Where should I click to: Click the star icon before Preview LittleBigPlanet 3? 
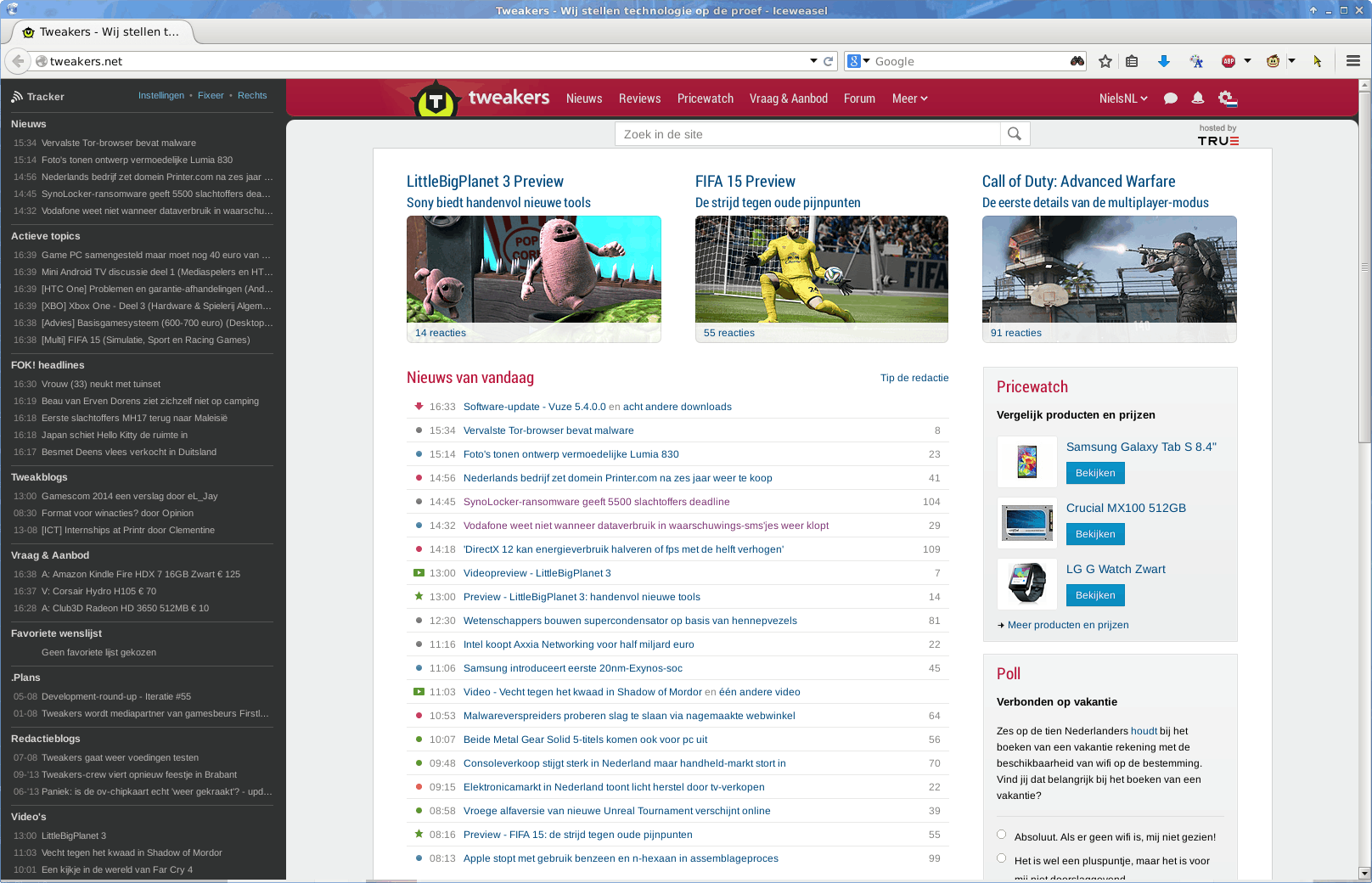[419, 596]
